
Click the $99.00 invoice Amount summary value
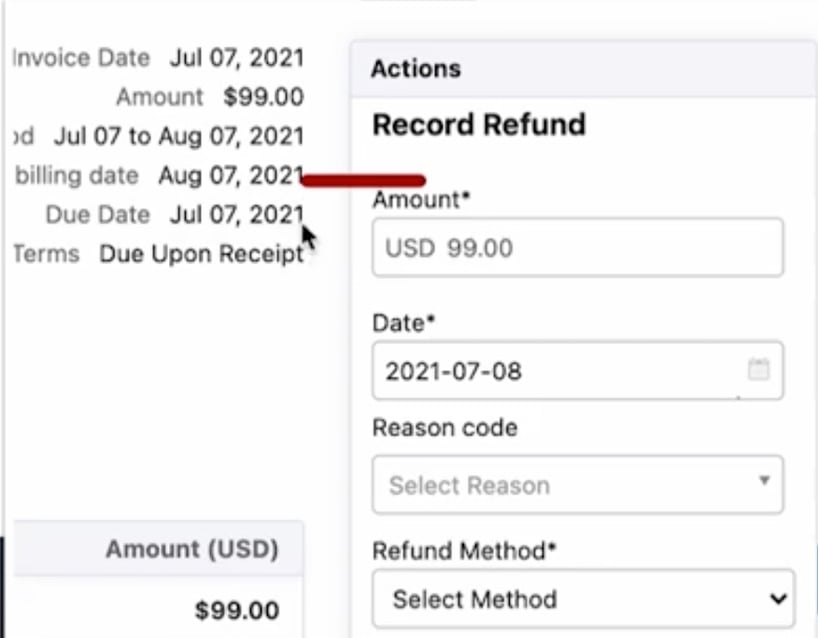click(264, 97)
